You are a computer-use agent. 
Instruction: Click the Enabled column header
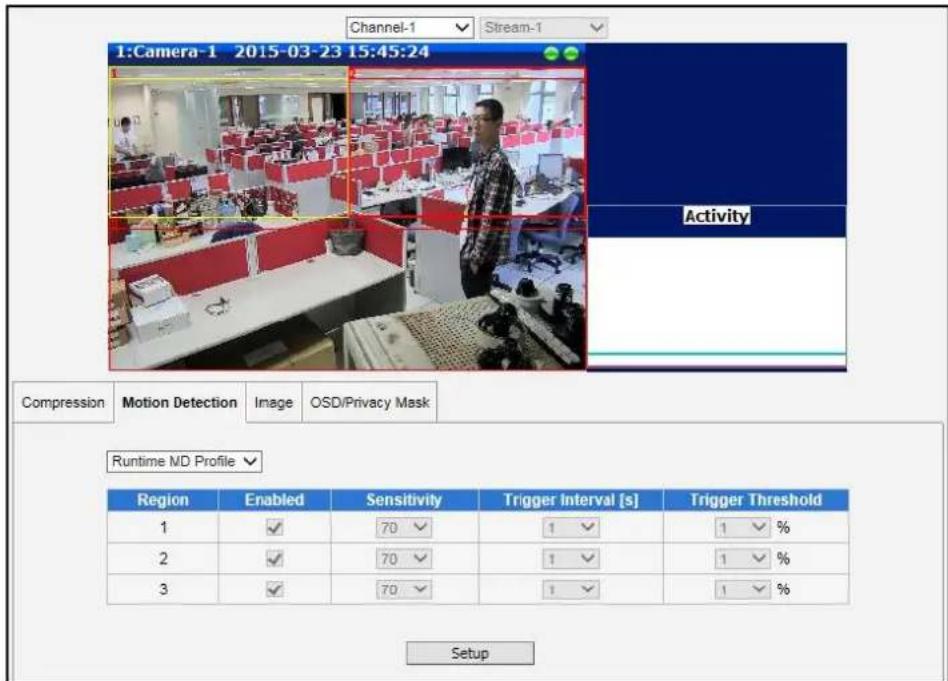(x=274, y=500)
